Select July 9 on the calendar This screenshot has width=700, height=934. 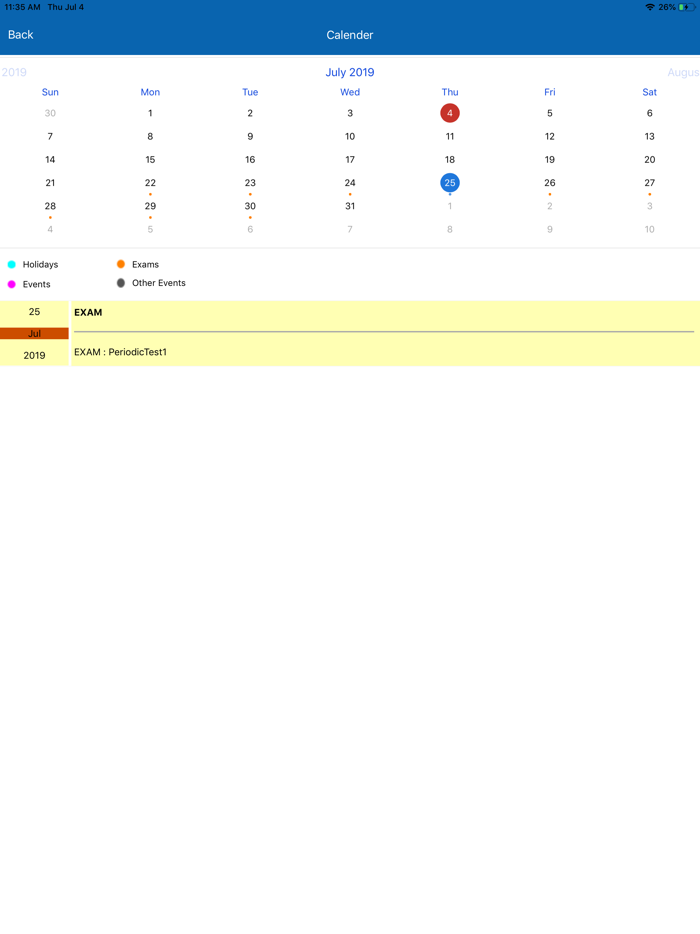250,136
